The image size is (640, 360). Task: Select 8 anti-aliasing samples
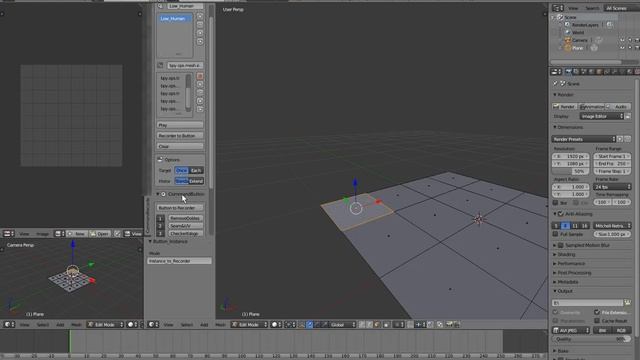pos(565,226)
